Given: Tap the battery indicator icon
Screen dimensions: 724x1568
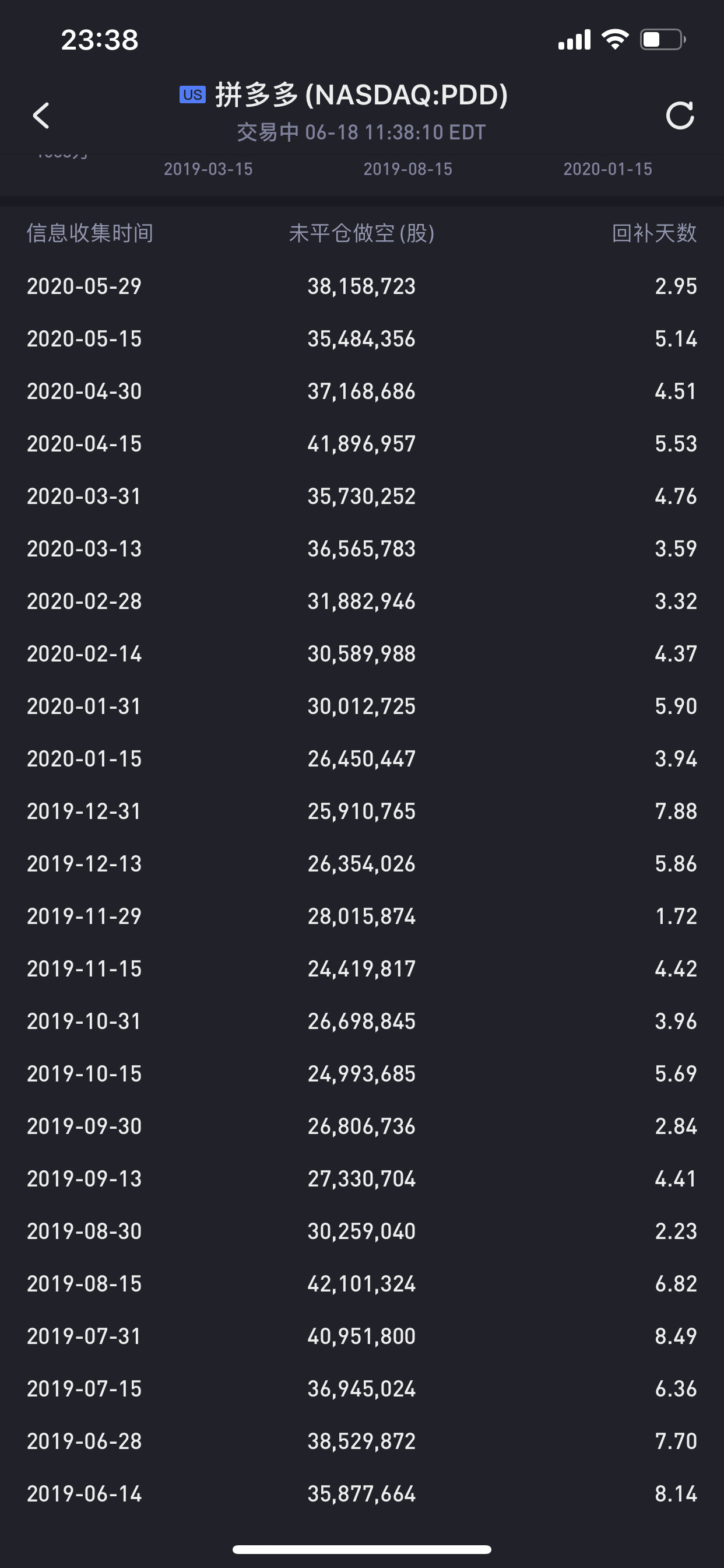Looking at the screenshot, I should [x=662, y=40].
